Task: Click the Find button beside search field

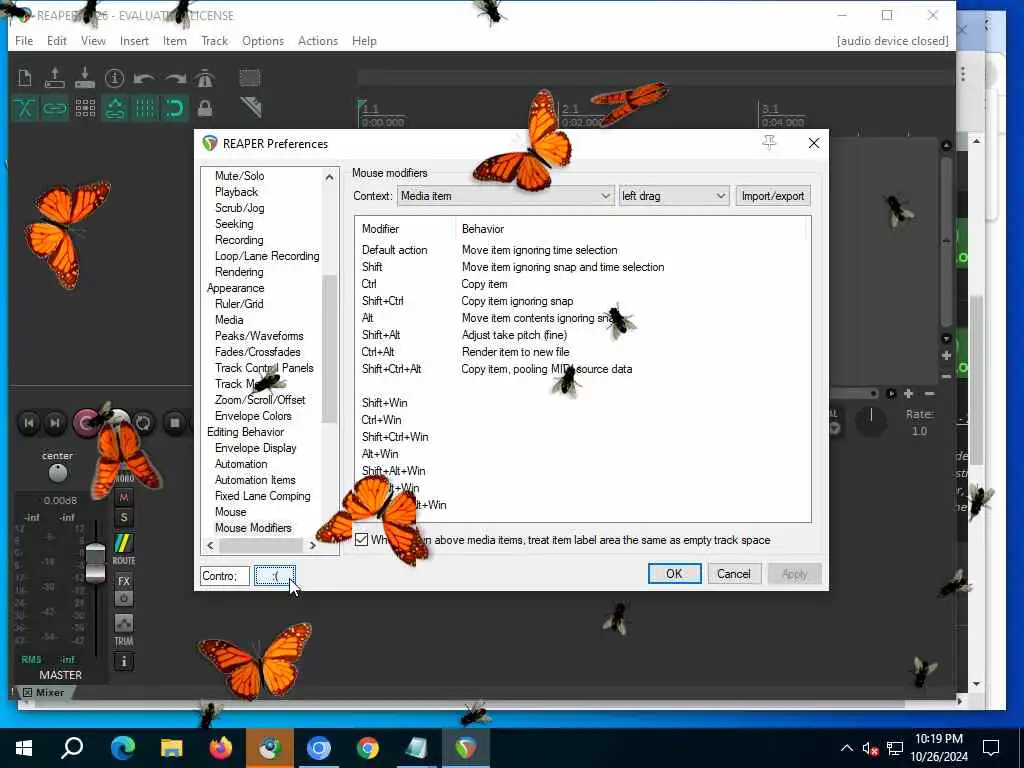Action: pos(275,575)
